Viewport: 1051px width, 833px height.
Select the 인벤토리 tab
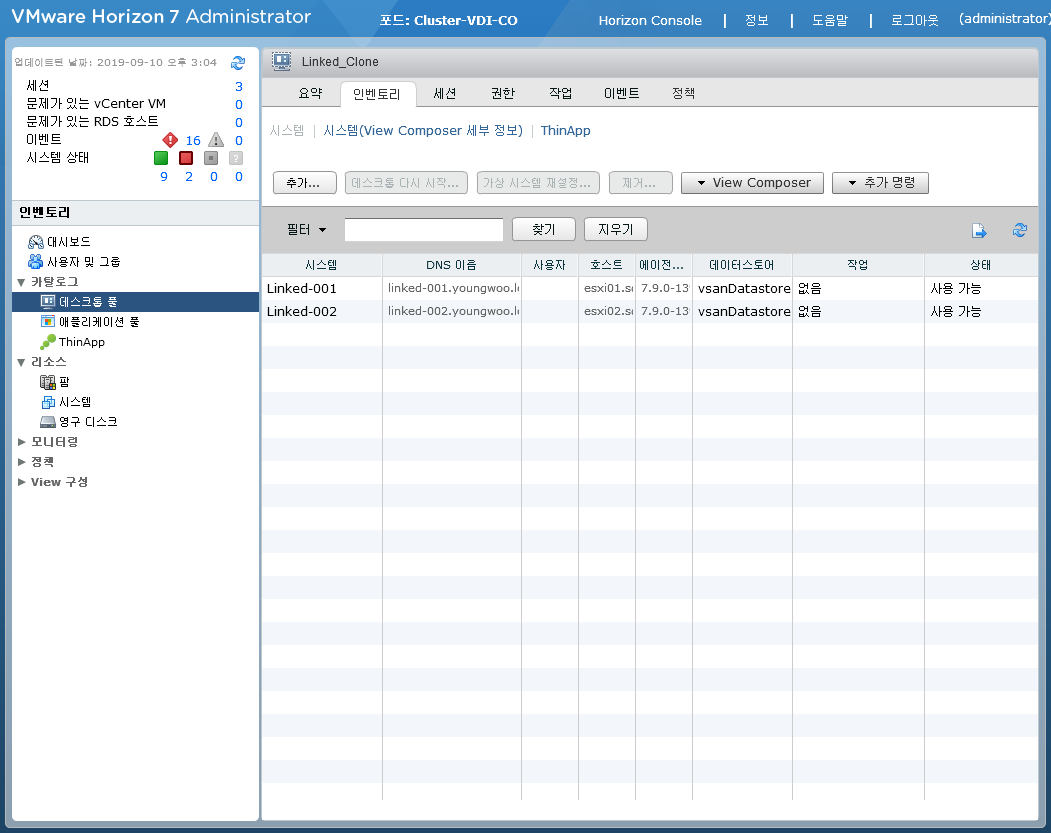377,94
